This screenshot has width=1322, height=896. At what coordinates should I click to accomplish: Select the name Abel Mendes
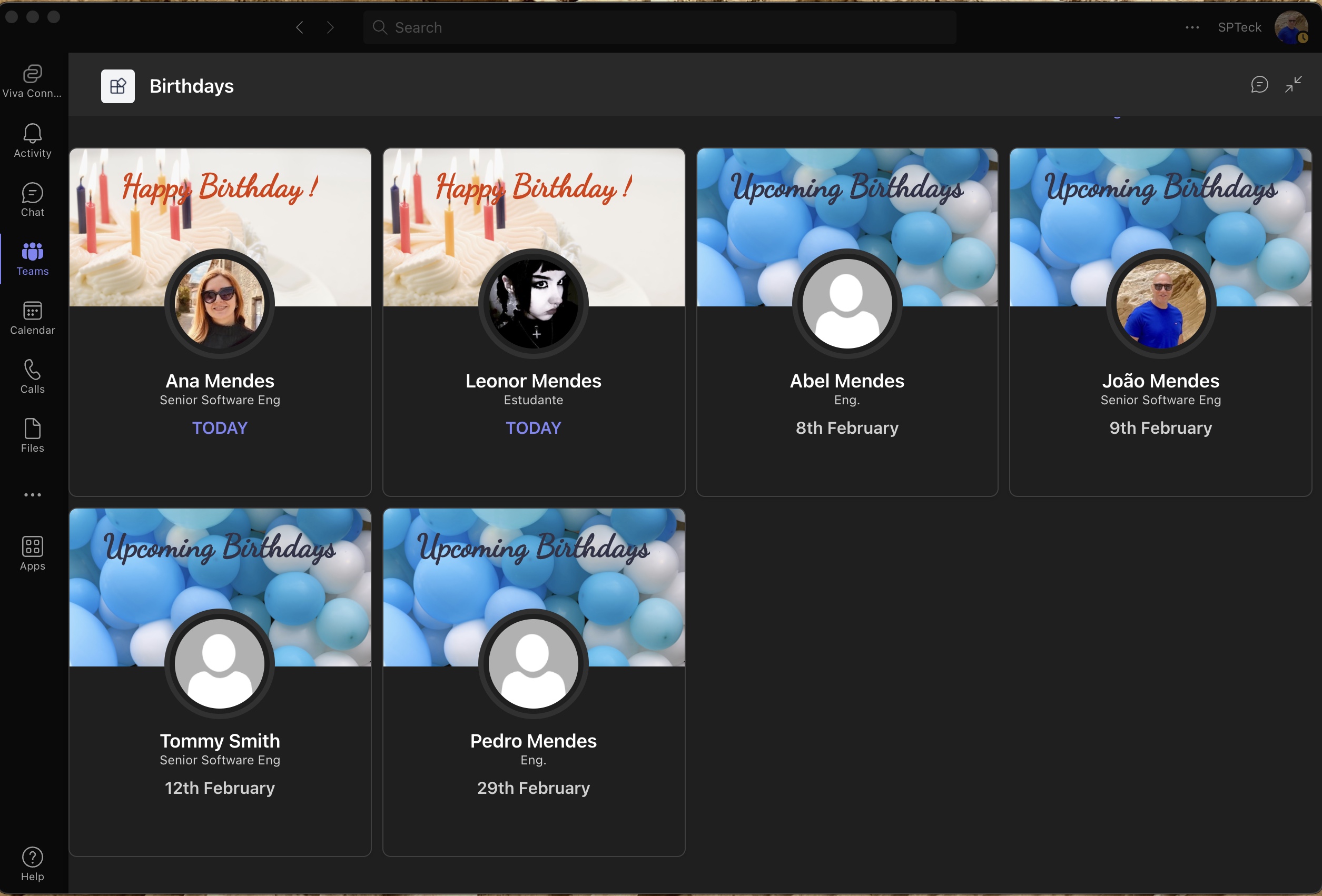click(847, 380)
